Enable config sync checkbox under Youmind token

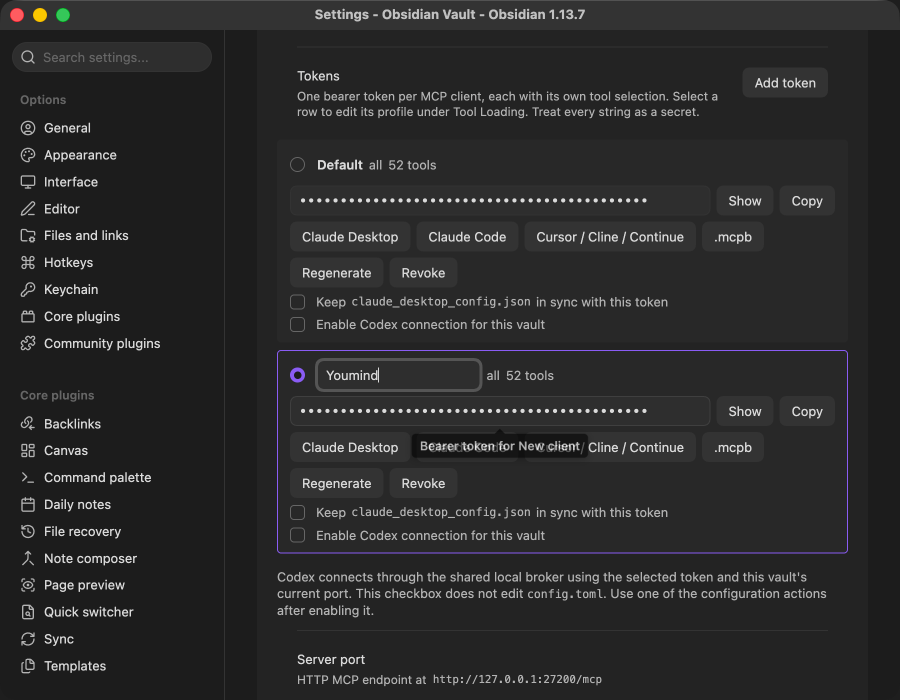[297, 512]
